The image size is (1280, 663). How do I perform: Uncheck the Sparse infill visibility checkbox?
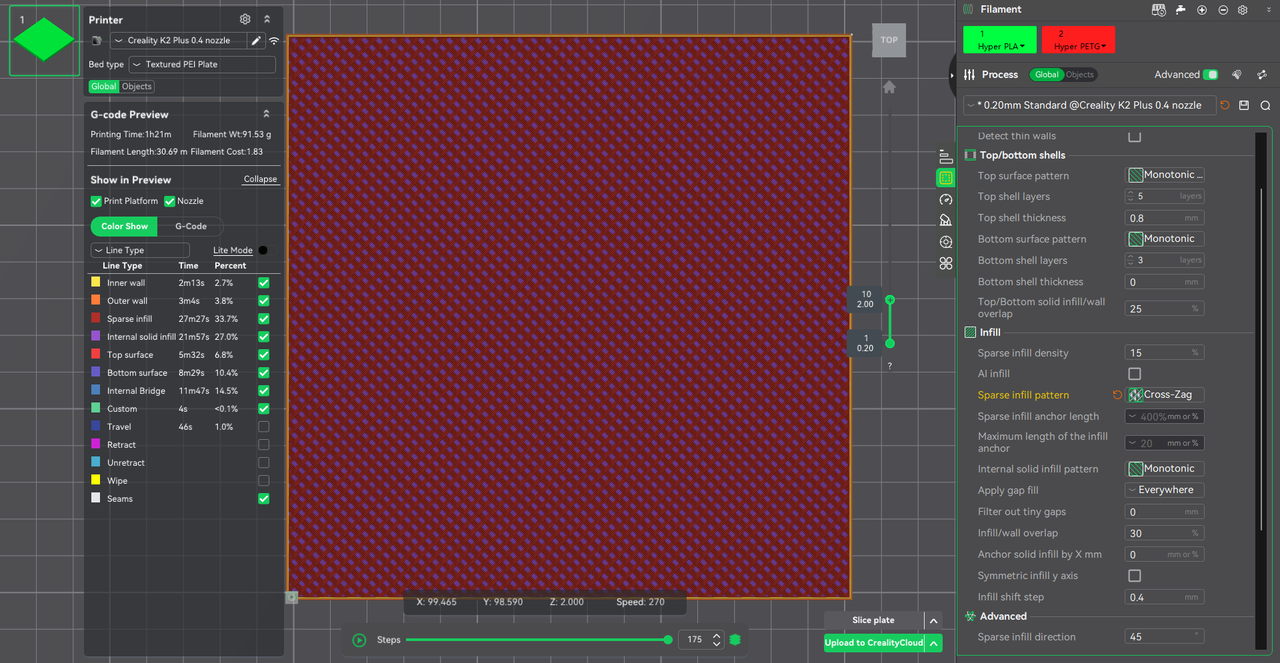[264, 319]
